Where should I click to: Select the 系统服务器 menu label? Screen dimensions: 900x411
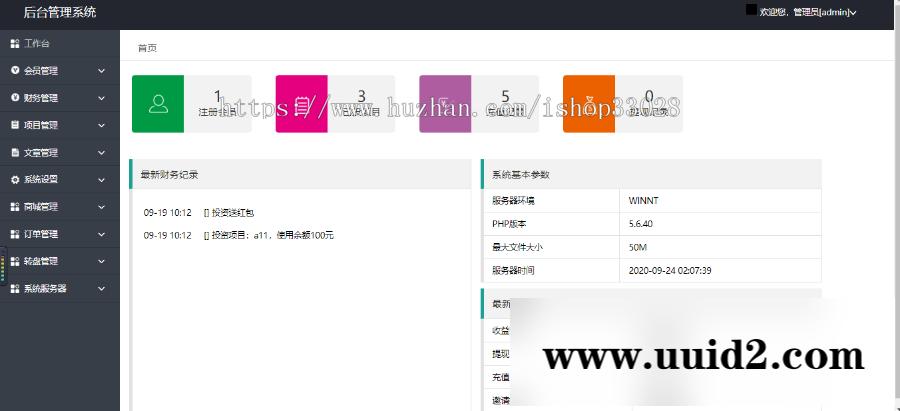point(45,289)
